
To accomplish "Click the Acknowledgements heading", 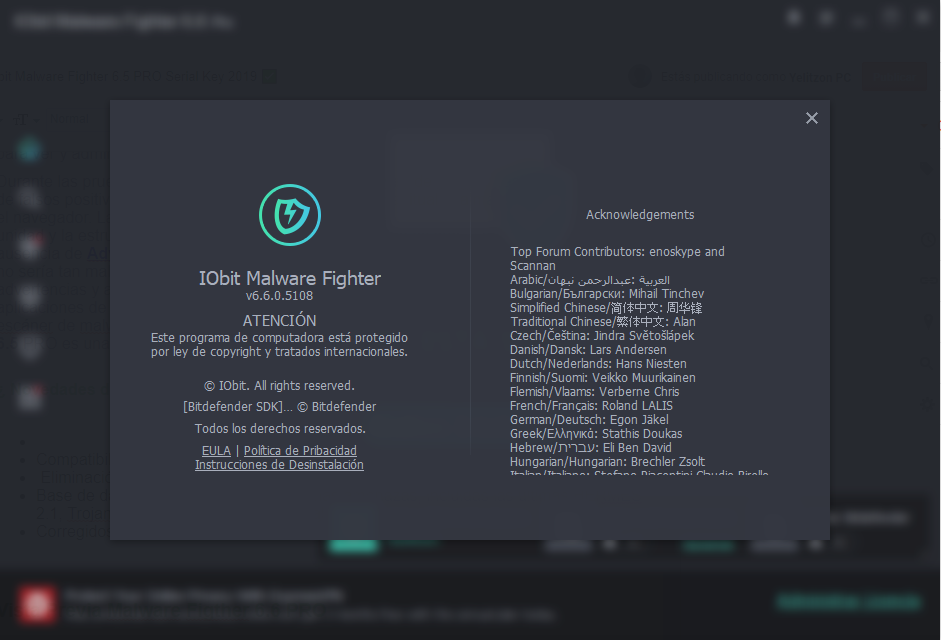I will pos(640,214).
